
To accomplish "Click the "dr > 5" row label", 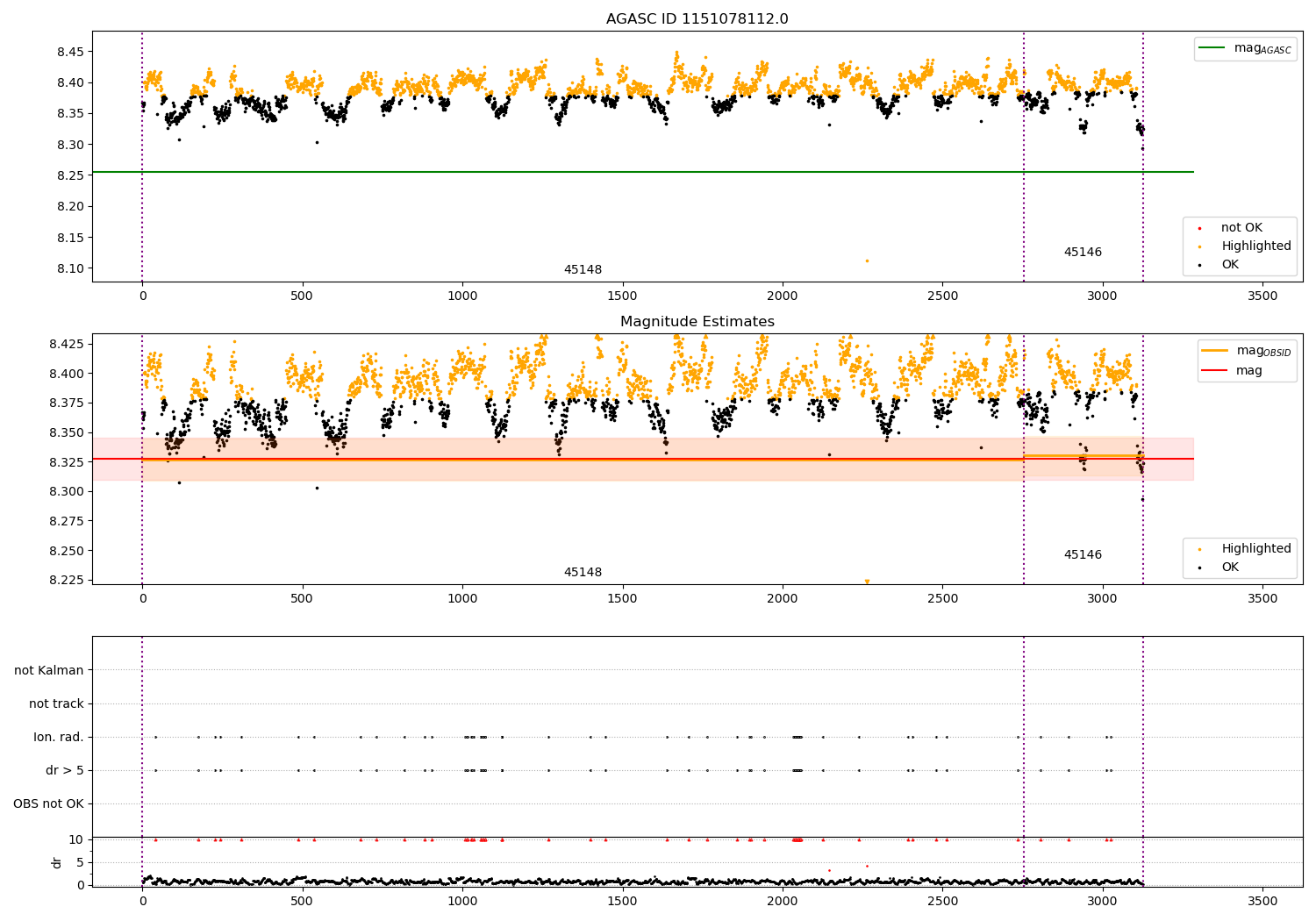I will (65, 770).
